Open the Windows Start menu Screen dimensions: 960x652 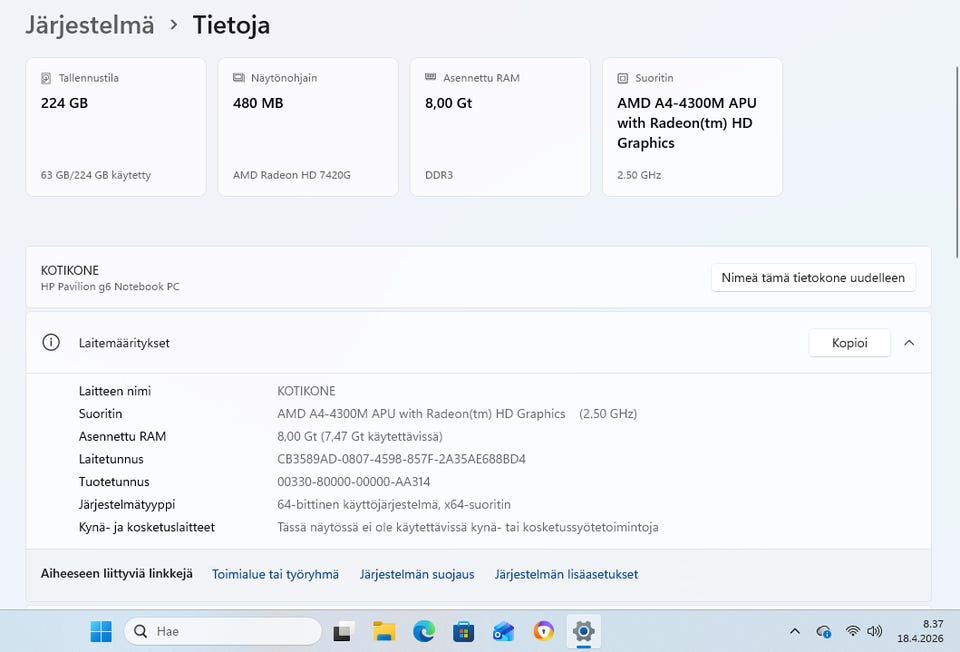tap(101, 631)
